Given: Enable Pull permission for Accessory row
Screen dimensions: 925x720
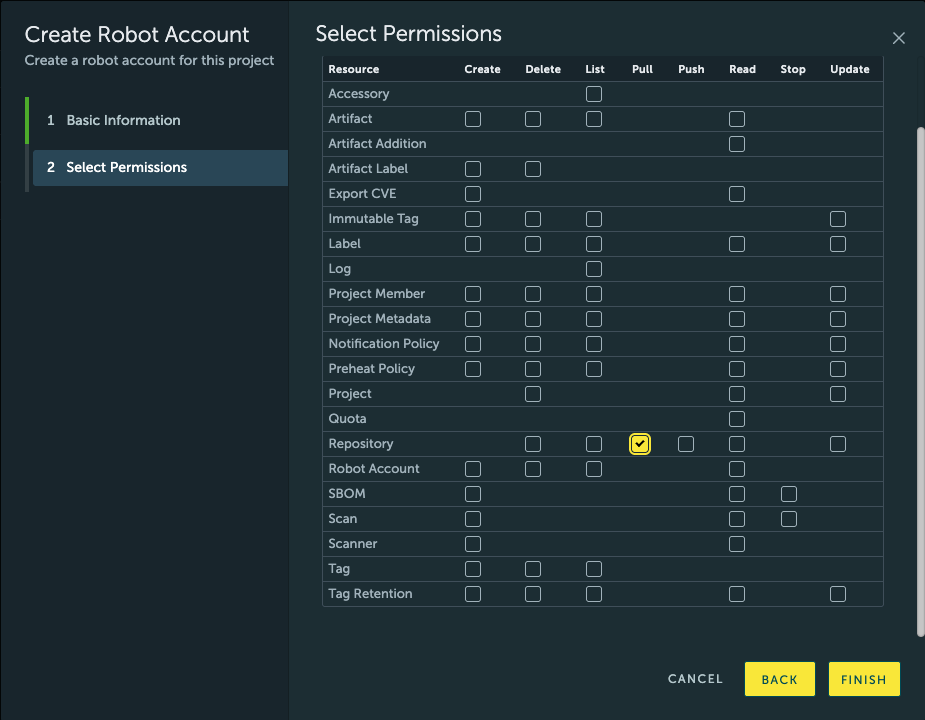Looking at the screenshot, I should 593,93.
